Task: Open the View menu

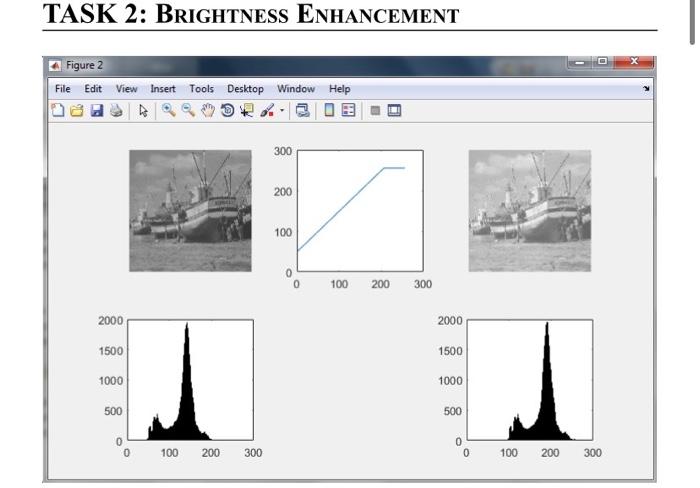Action: (x=126, y=89)
